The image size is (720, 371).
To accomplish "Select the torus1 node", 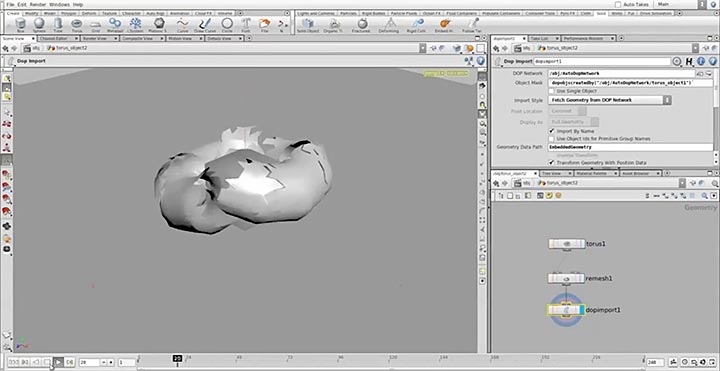I will 567,244.
